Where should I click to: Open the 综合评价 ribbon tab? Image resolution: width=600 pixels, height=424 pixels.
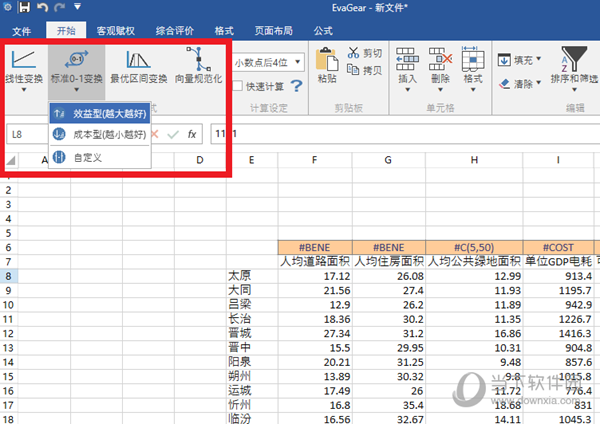coord(174,31)
